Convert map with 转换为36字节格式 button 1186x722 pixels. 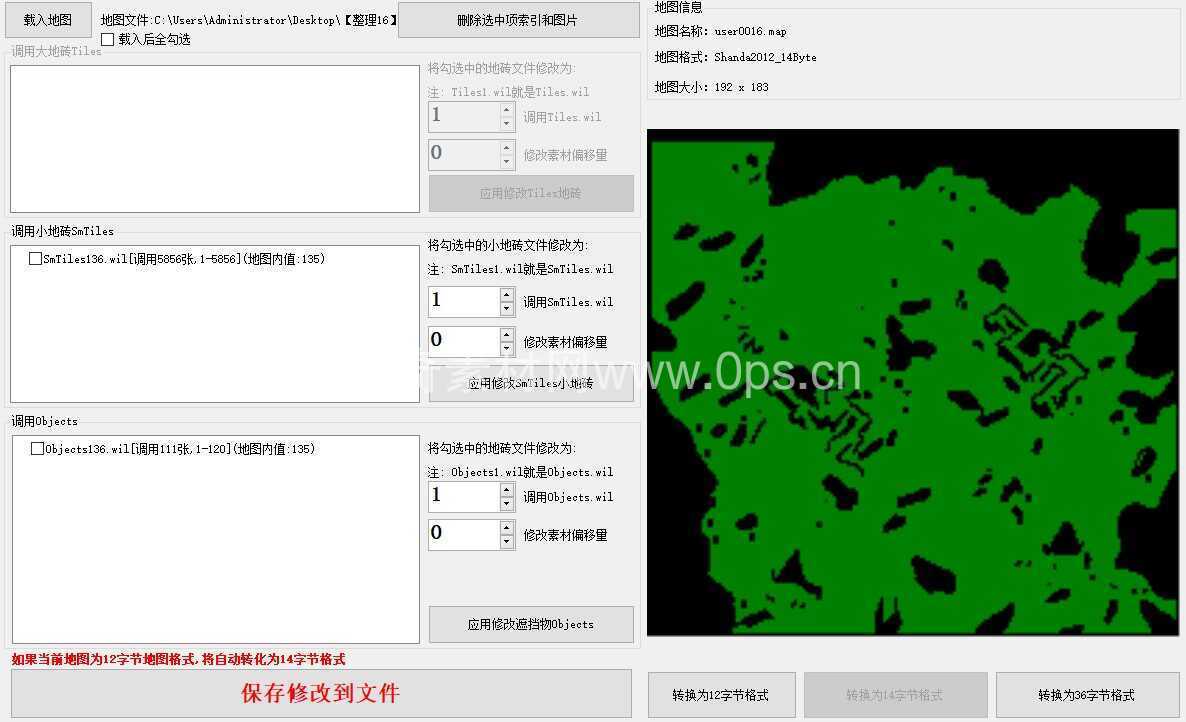click(1086, 695)
